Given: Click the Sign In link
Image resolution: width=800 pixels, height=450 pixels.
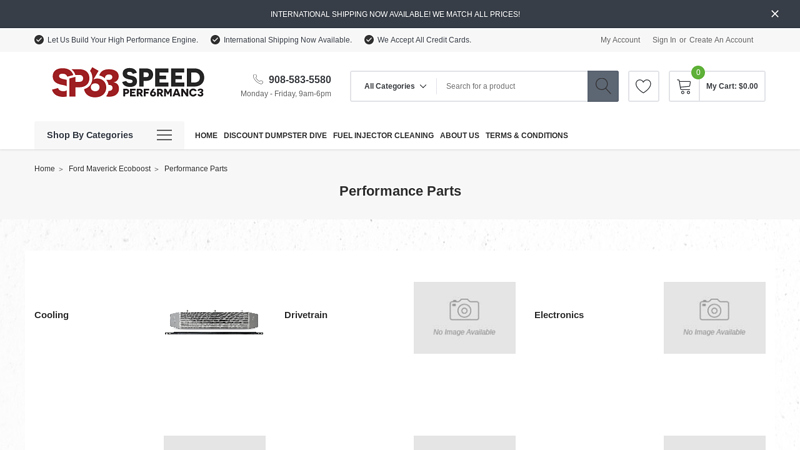Looking at the screenshot, I should 664,40.
